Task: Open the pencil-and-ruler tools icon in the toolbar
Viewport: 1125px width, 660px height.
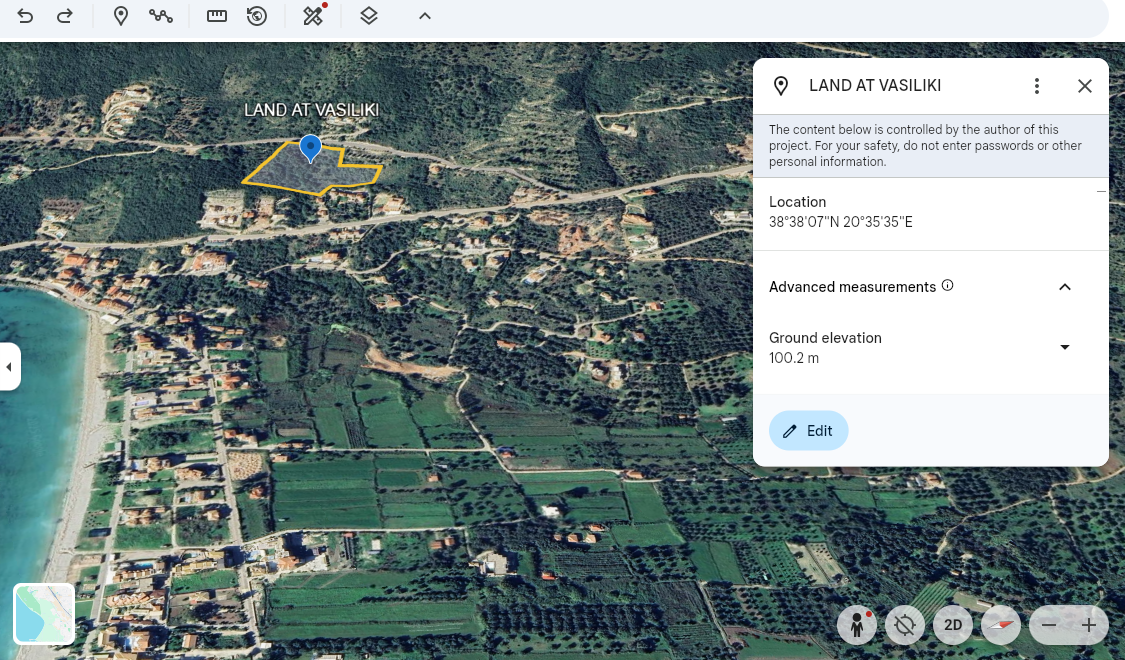Action: click(314, 16)
